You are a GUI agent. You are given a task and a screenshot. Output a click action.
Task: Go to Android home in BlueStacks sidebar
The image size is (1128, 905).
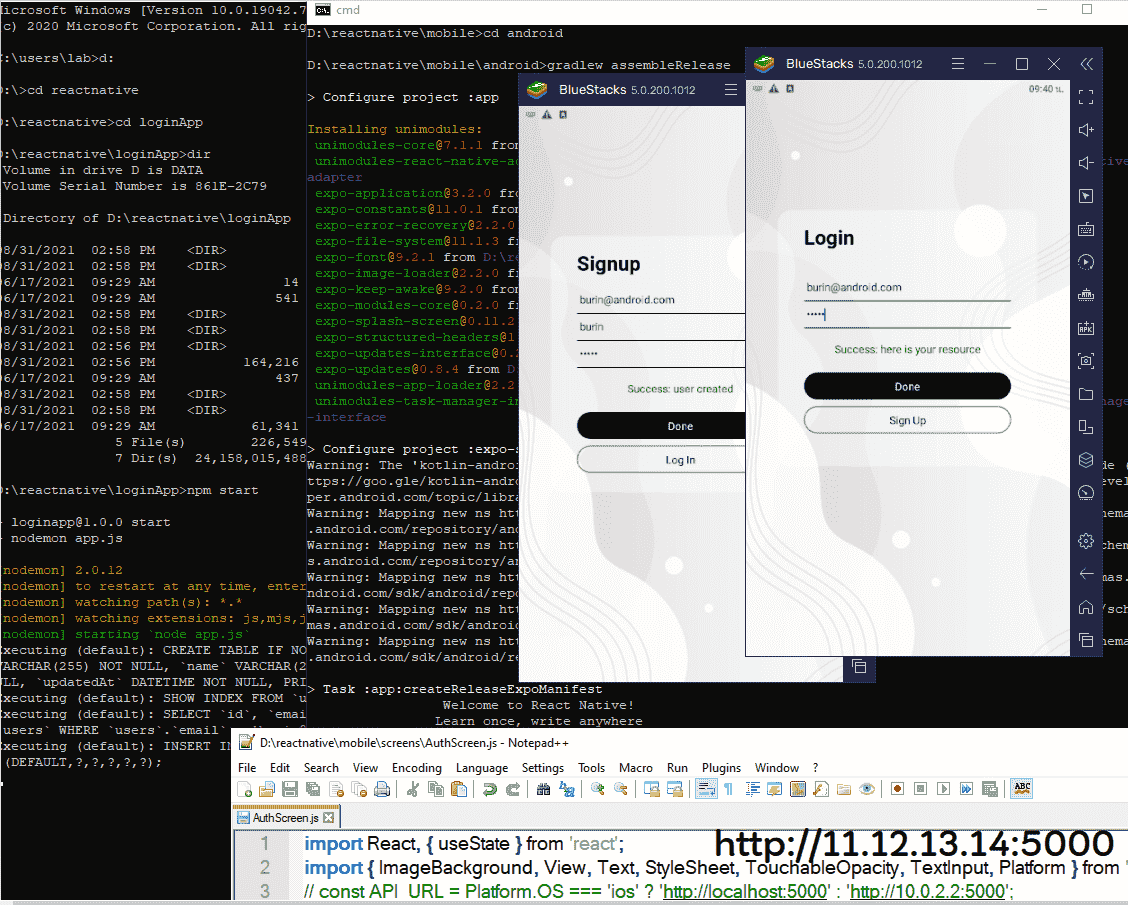pos(1086,607)
